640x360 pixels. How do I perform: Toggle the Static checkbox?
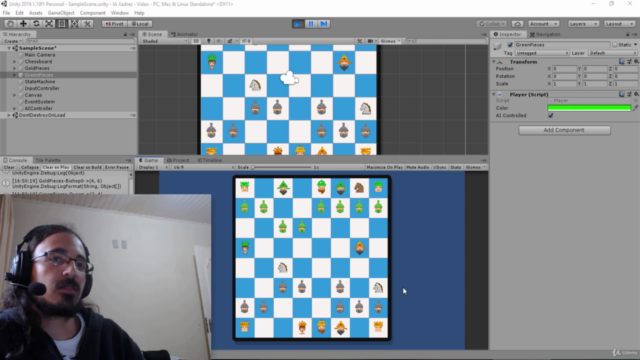point(615,44)
